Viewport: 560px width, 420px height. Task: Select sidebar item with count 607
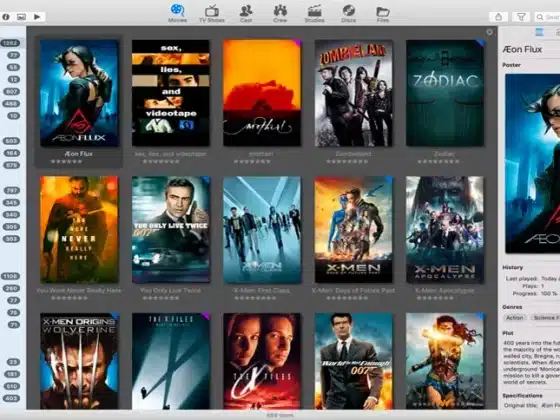(x=11, y=91)
